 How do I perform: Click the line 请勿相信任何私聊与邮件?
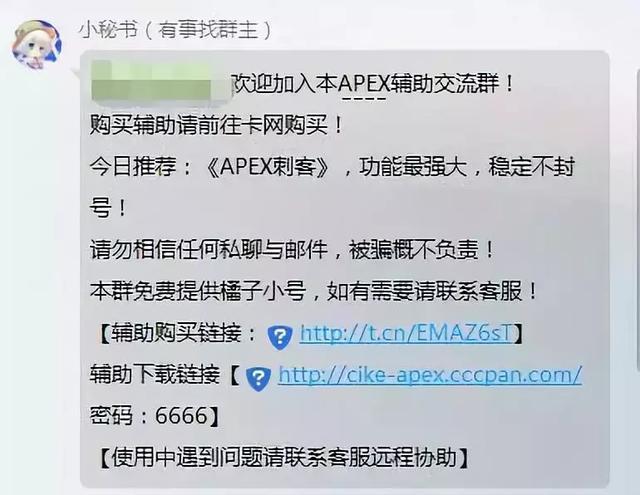209,250
